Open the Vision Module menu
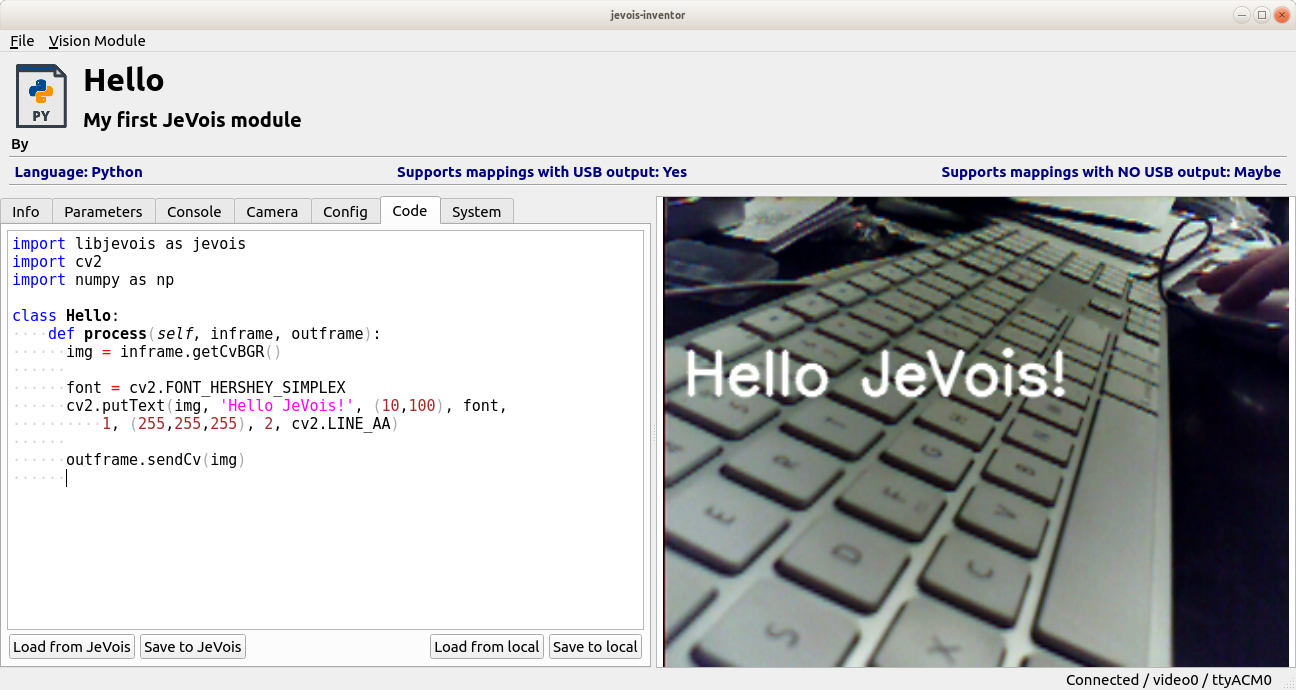 pyautogui.click(x=97, y=41)
